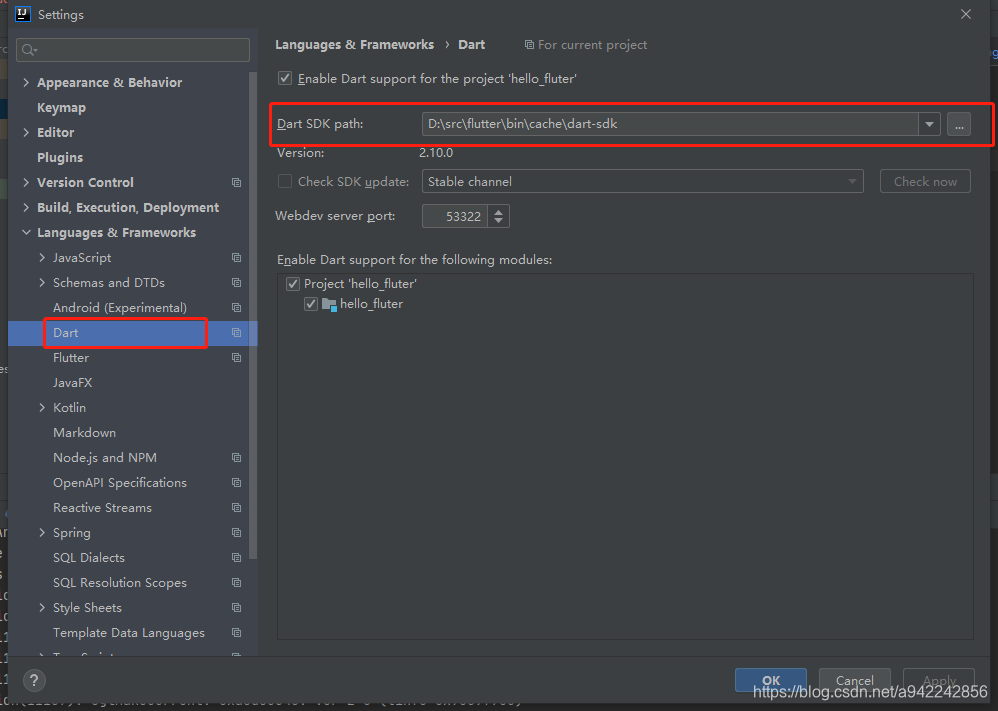Click the module icon beside hello_fluter
Screen dimensions: 998x711
[330, 303]
